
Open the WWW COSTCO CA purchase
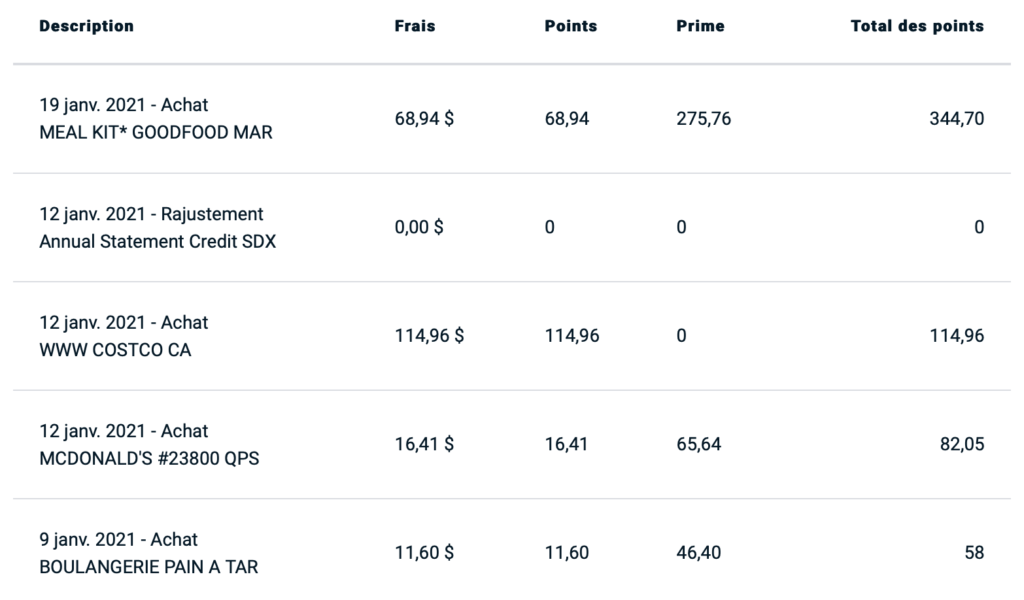click(115, 350)
